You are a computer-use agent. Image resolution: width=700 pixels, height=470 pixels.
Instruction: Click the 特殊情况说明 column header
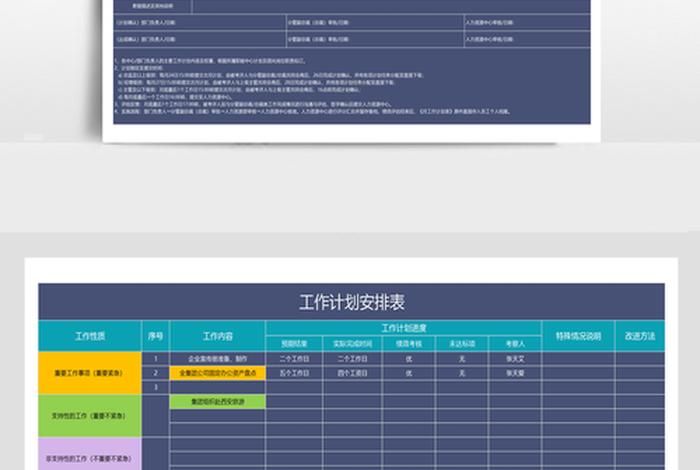tap(578, 336)
